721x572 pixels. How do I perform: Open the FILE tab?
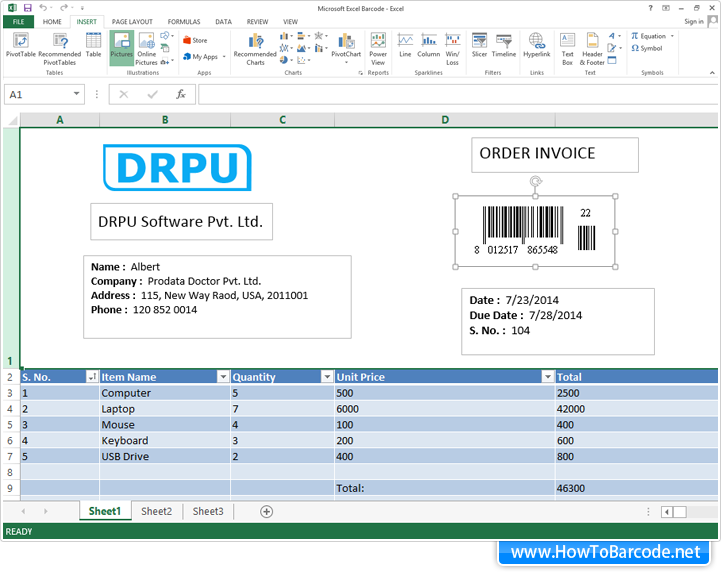coord(18,22)
